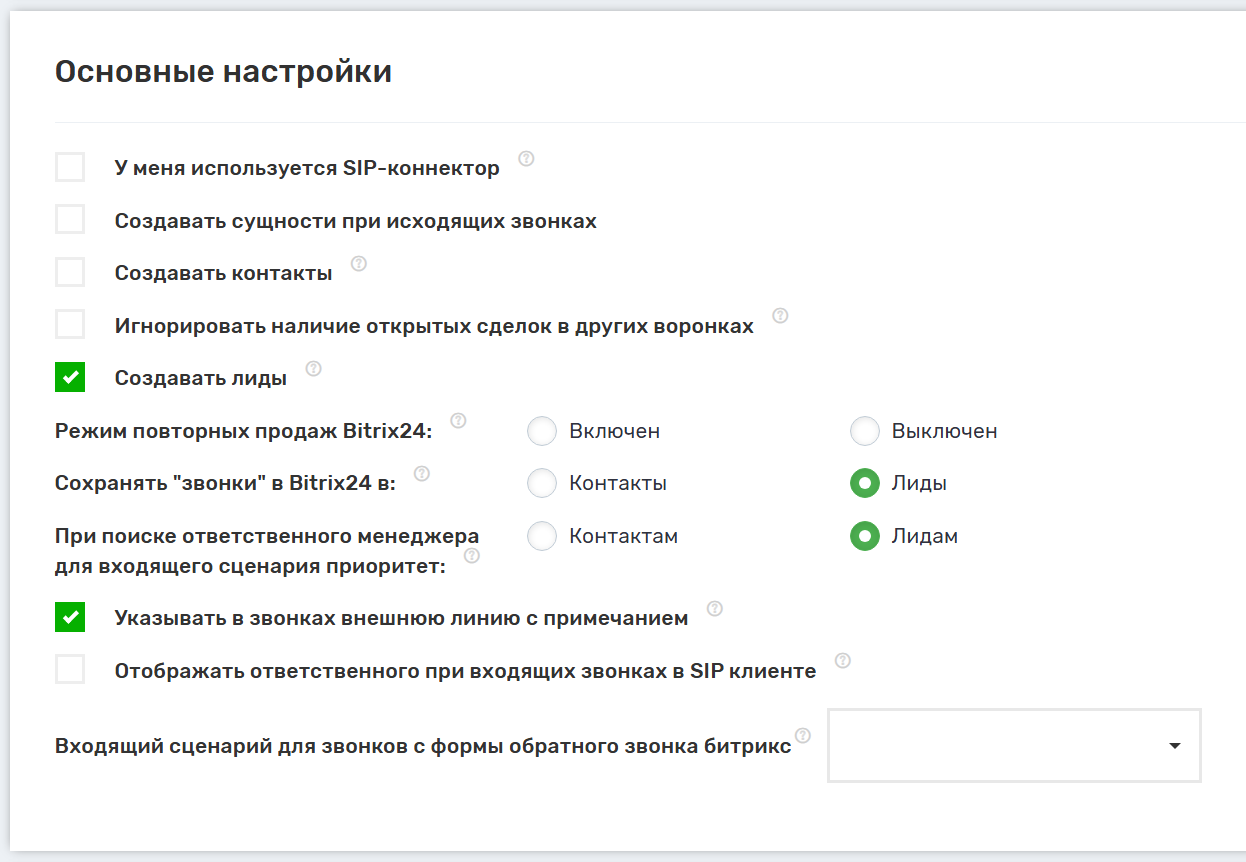This screenshot has height=862, width=1246.
Task: Select Выключен radio for repeat sales mode
Action: tap(864, 431)
